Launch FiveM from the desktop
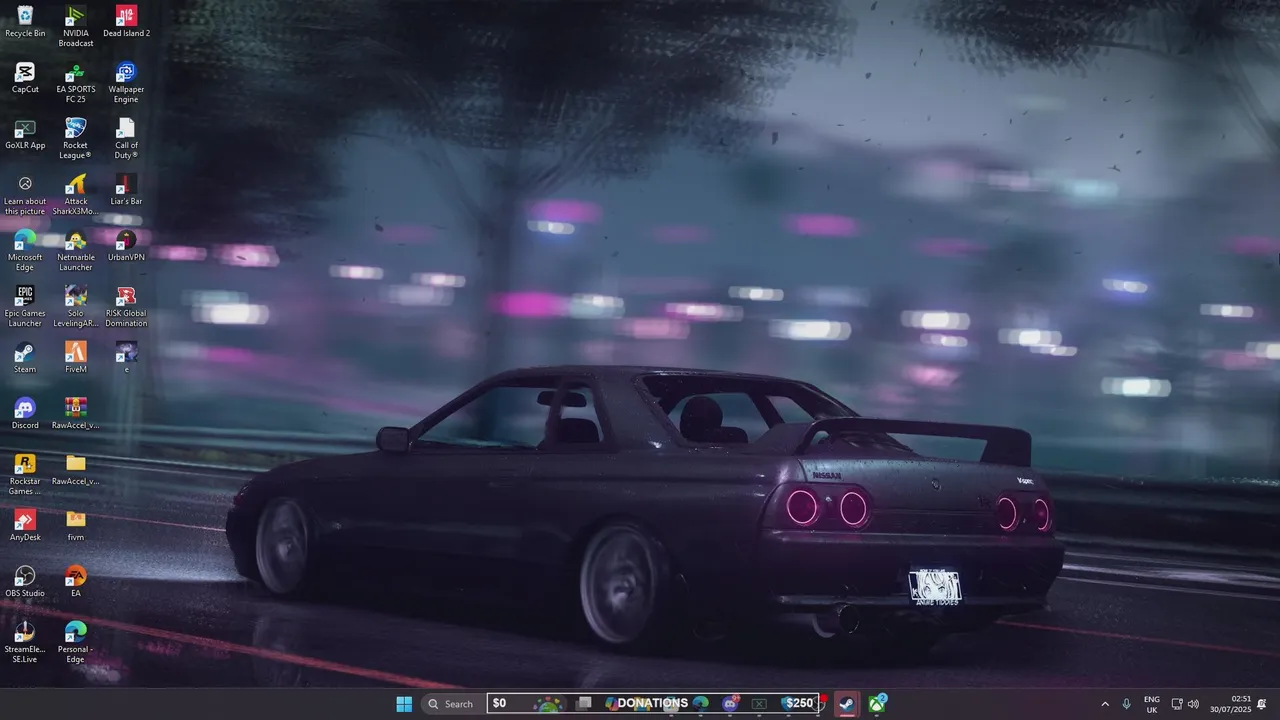 [x=76, y=357]
